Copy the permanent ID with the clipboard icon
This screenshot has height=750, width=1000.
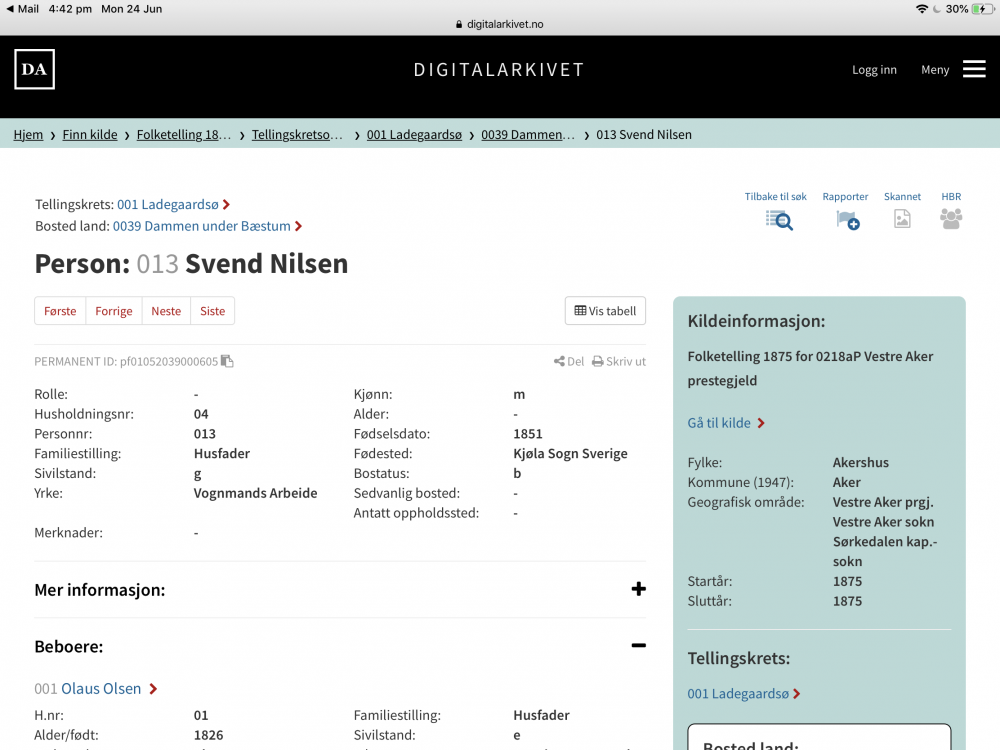[x=227, y=361]
